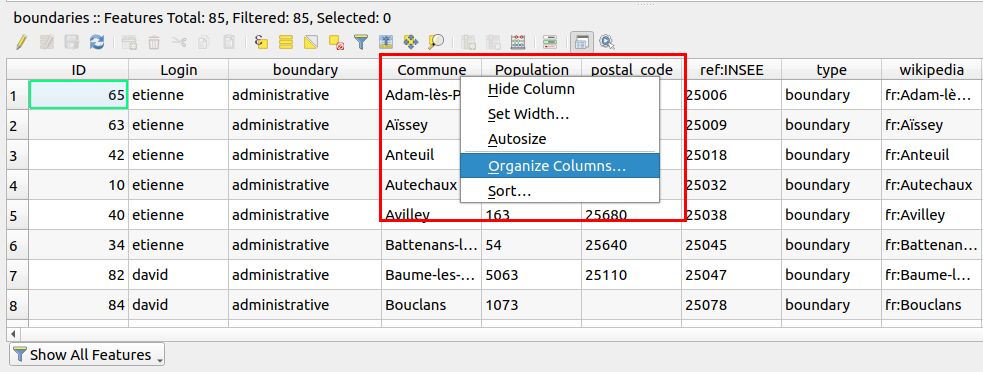
Task: Click the save edits floppy icon
Action: tap(71, 42)
